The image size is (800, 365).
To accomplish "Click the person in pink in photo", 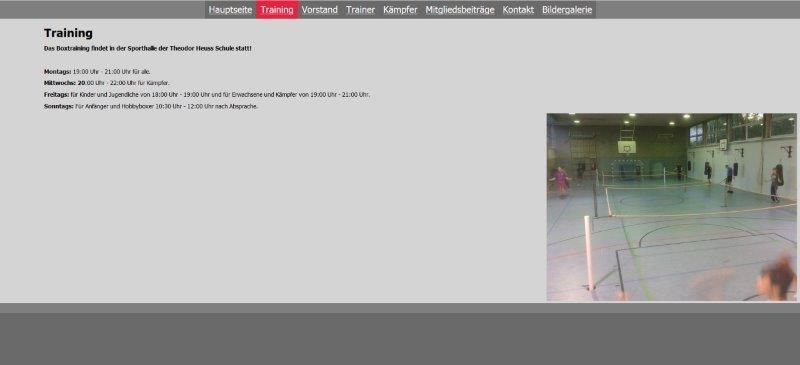I will (x=561, y=181).
